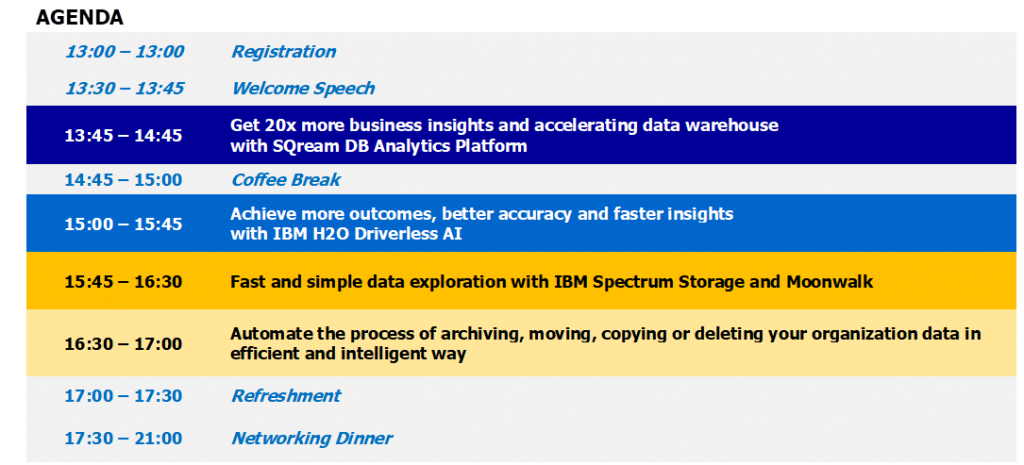The width and height of the screenshot is (1024, 465).
Task: Click the 13:45 – 14:45 time slot
Action: point(123,136)
